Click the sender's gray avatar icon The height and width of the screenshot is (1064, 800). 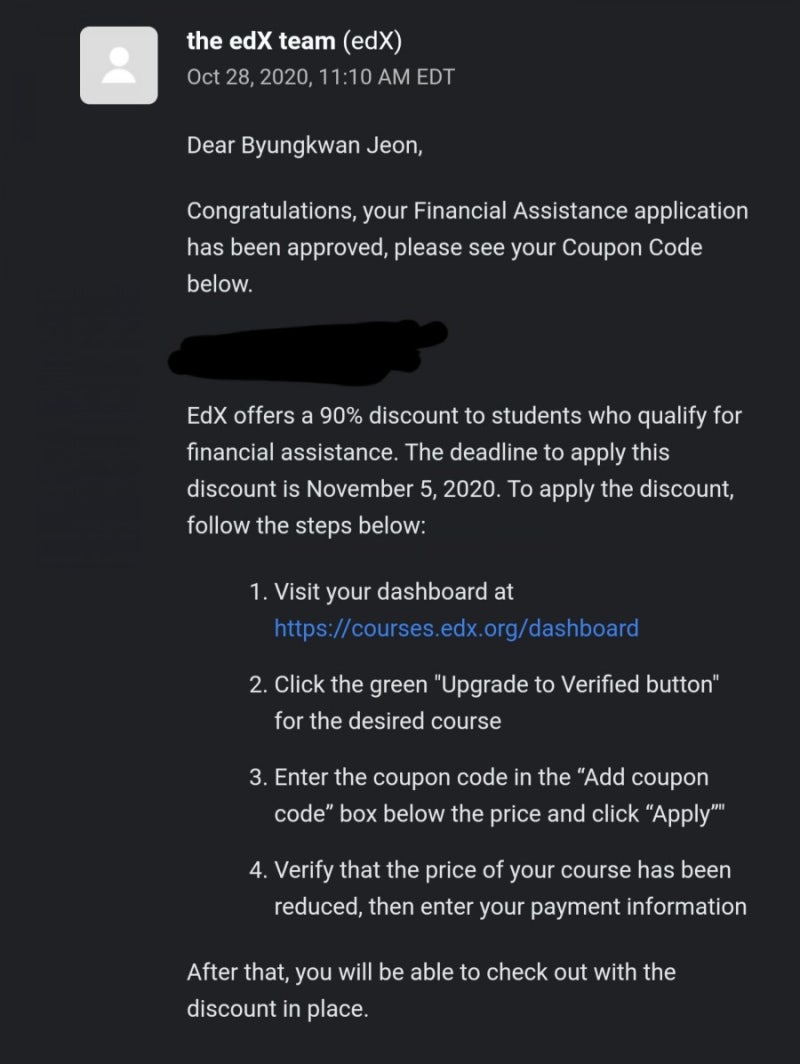(119, 65)
